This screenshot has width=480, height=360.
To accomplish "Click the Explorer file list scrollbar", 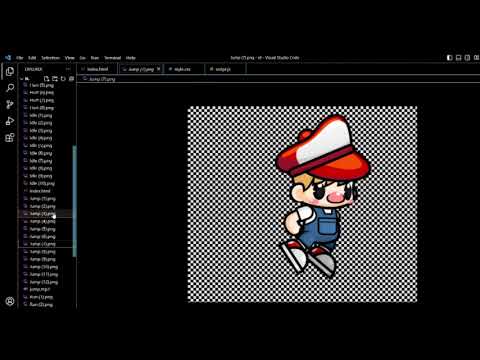I will 74,201.
